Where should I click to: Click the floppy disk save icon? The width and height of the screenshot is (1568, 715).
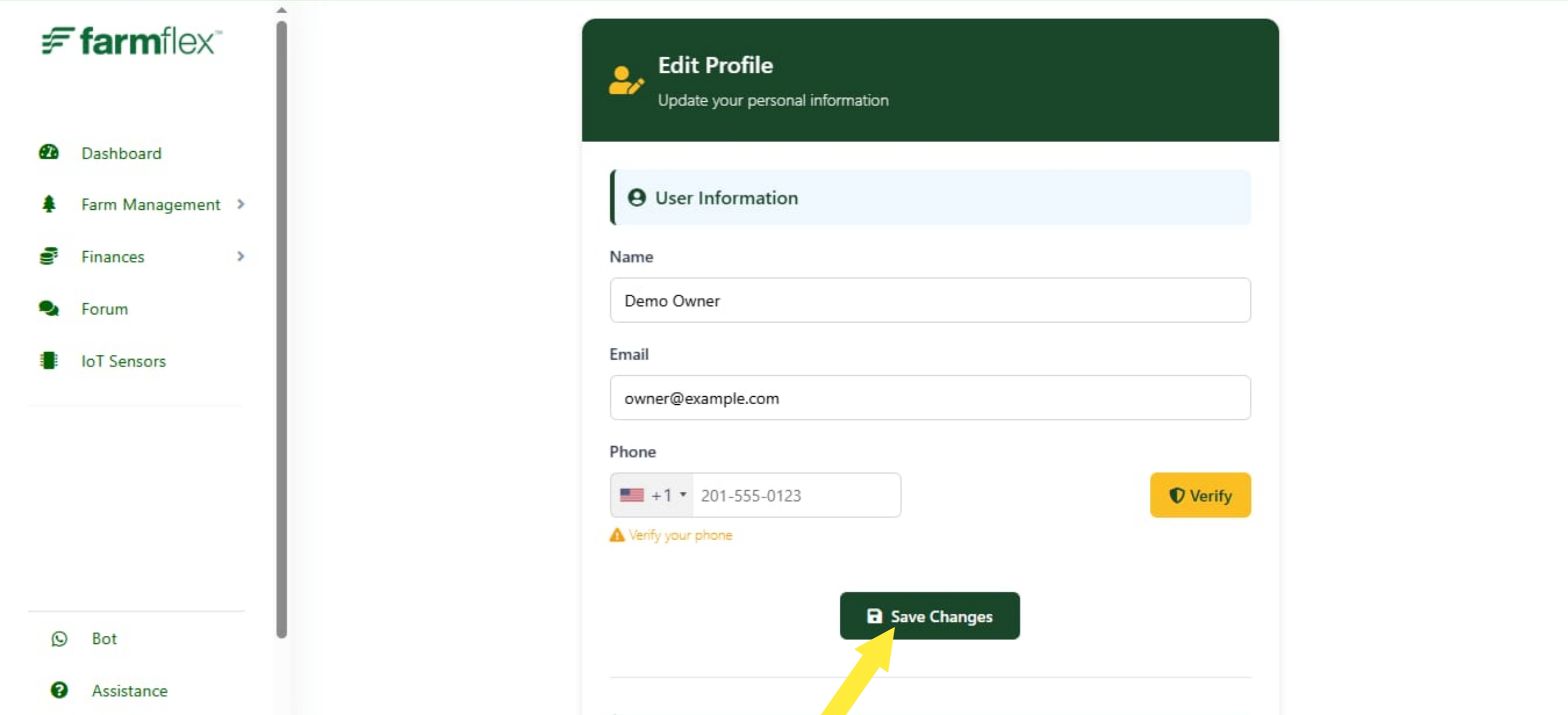pos(874,616)
